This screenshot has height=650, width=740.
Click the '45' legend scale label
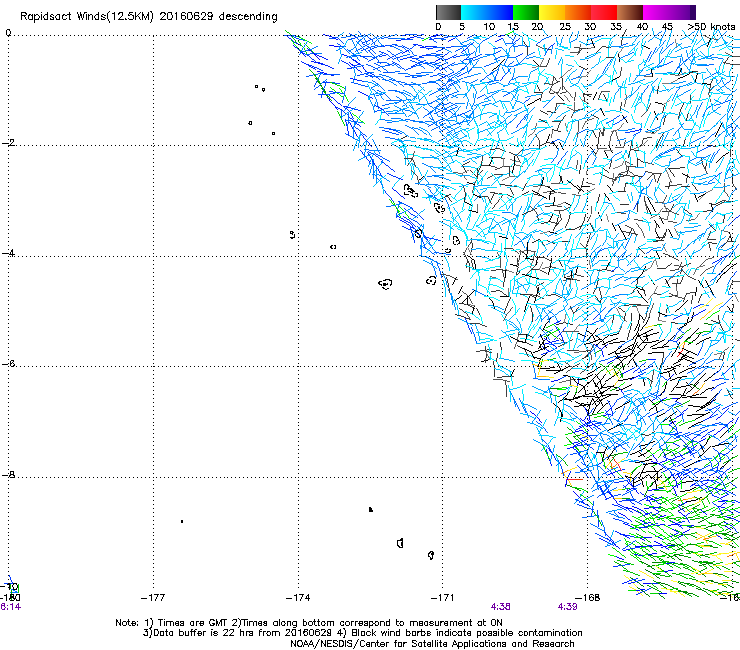(x=667, y=27)
